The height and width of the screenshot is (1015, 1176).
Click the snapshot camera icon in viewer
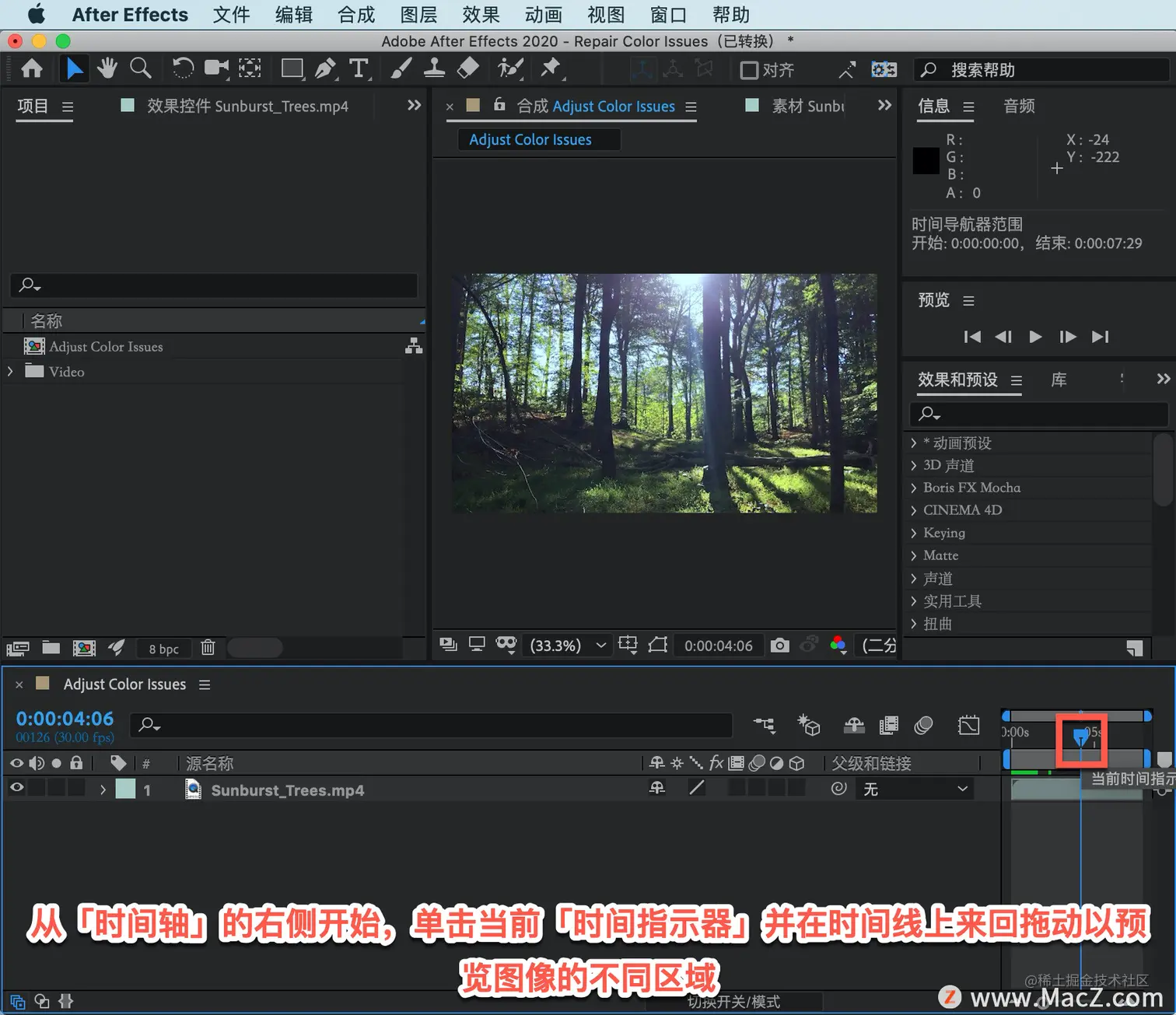coord(779,645)
